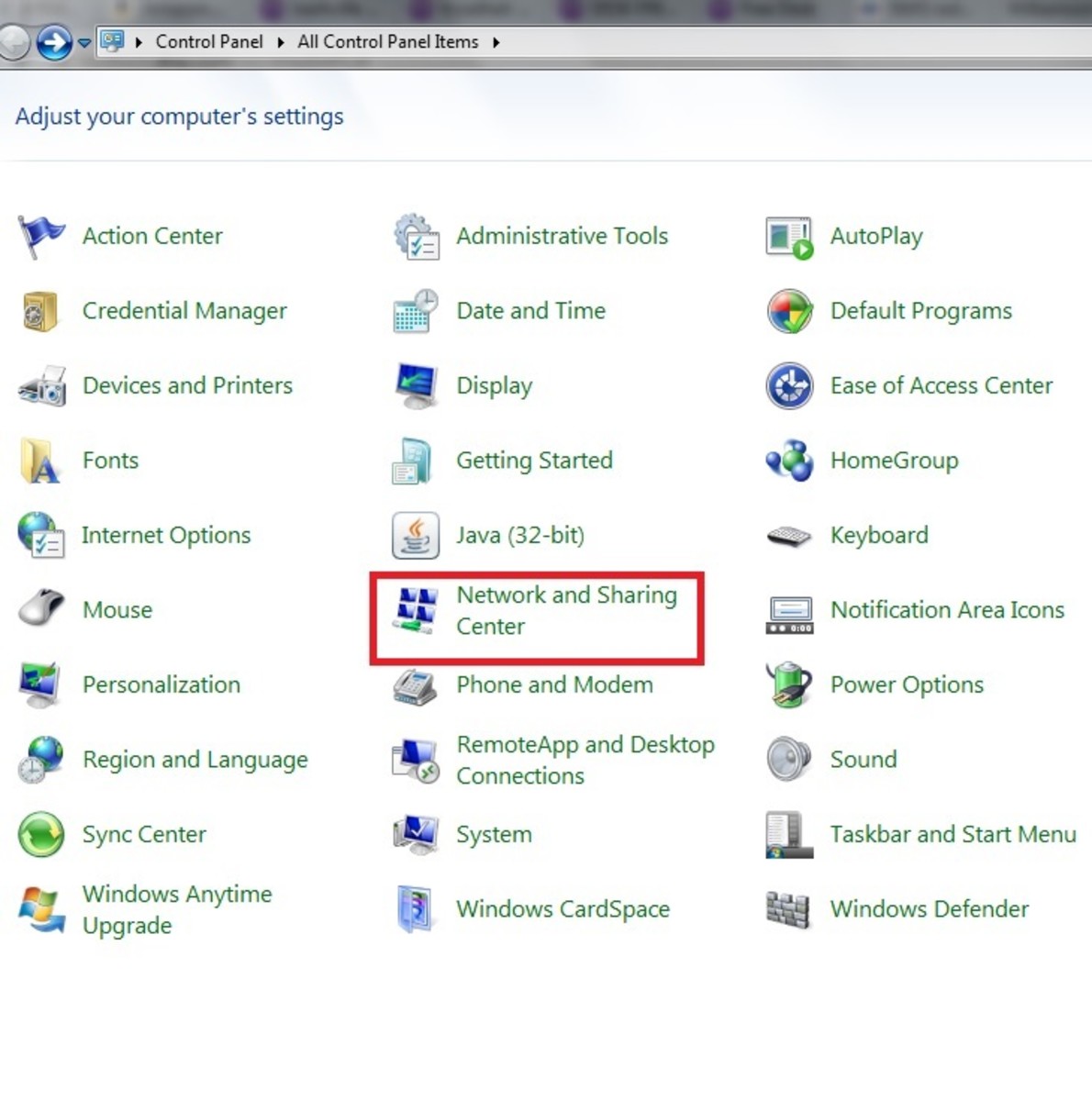Click the Date and Time calendar icon

point(416,312)
